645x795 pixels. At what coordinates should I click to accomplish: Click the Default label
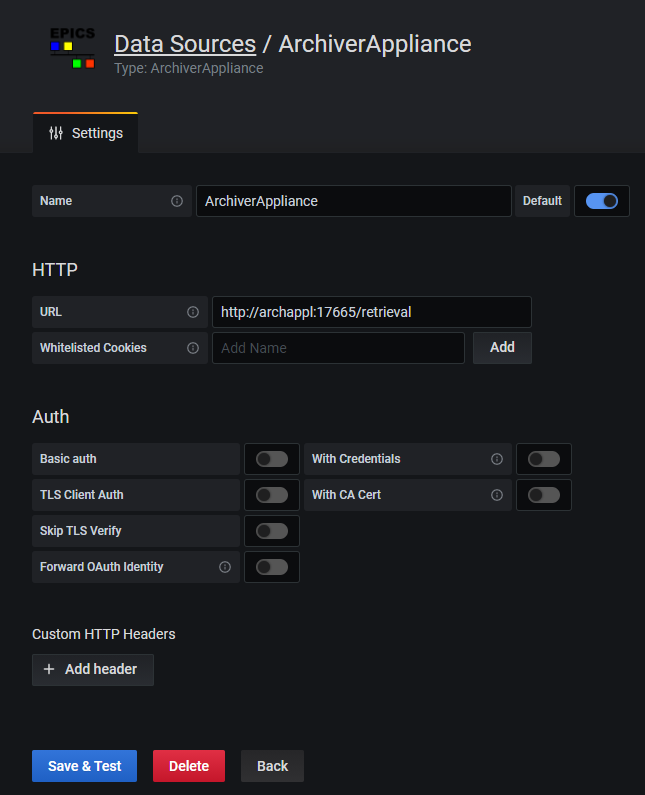pos(542,201)
